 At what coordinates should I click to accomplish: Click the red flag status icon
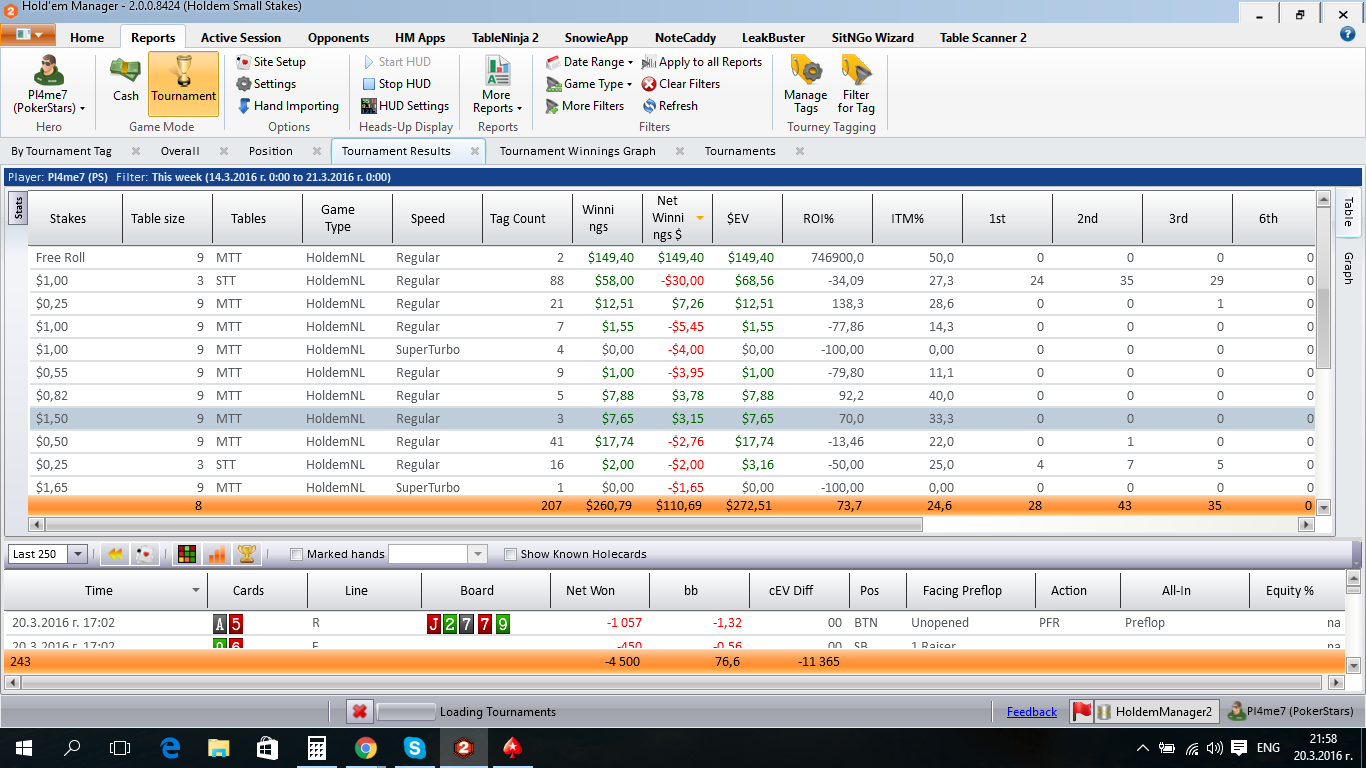point(1081,712)
